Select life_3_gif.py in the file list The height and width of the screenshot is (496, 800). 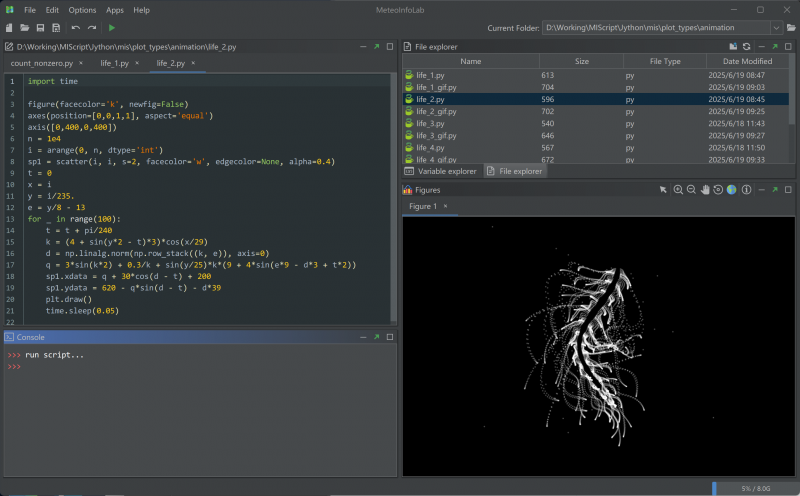pyautogui.click(x=437, y=135)
